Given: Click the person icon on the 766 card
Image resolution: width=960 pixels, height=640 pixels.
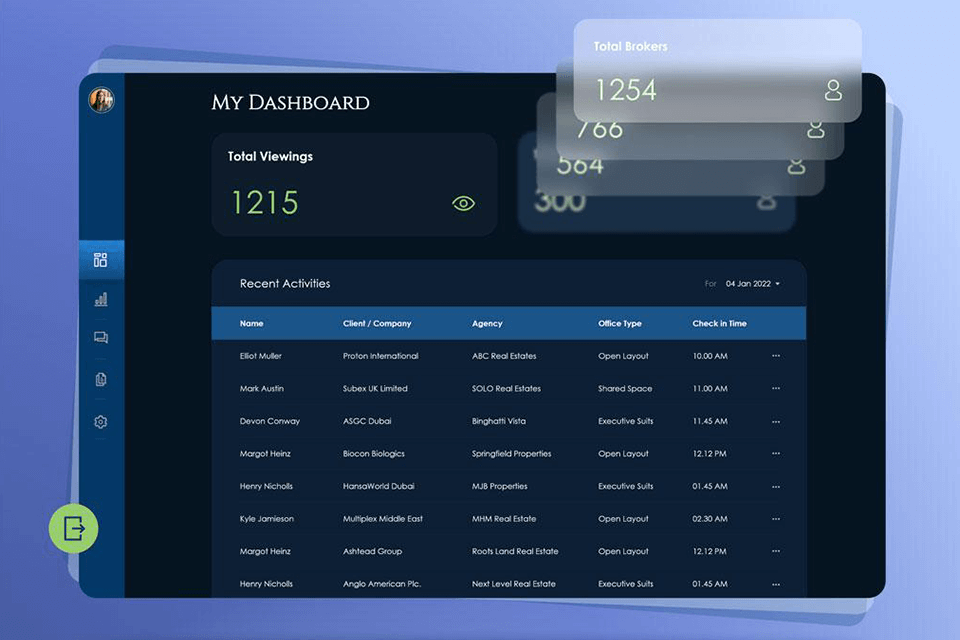Looking at the screenshot, I should point(816,130).
